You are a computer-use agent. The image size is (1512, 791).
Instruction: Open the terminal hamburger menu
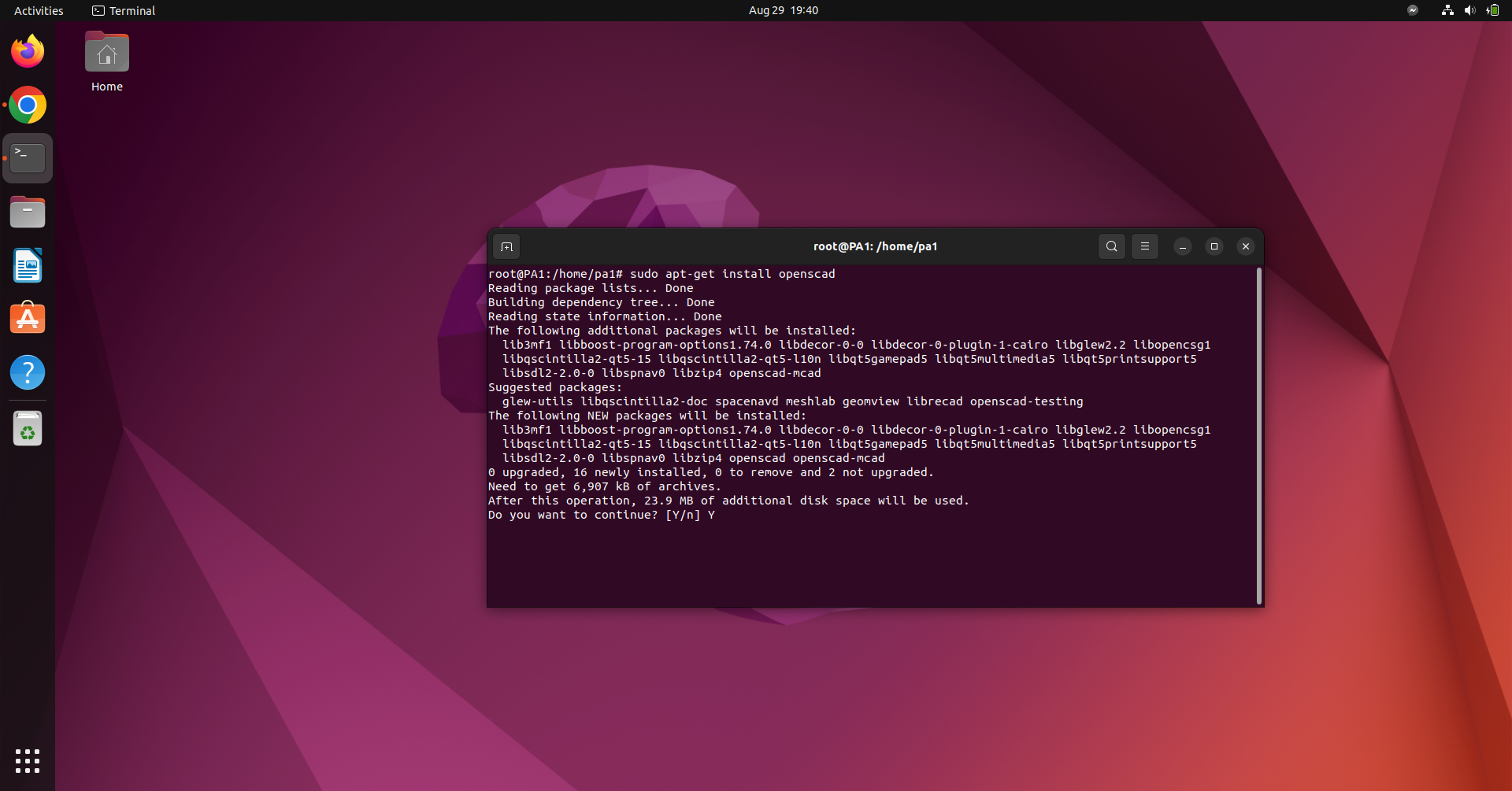tap(1144, 246)
